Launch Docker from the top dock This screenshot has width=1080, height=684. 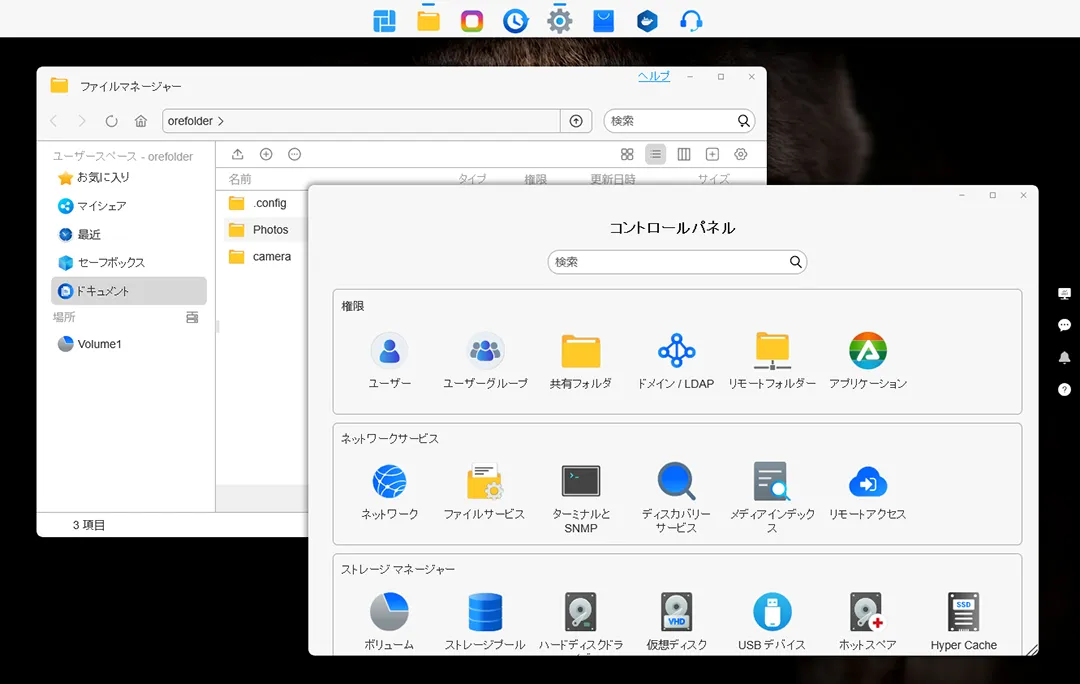pyautogui.click(x=647, y=20)
